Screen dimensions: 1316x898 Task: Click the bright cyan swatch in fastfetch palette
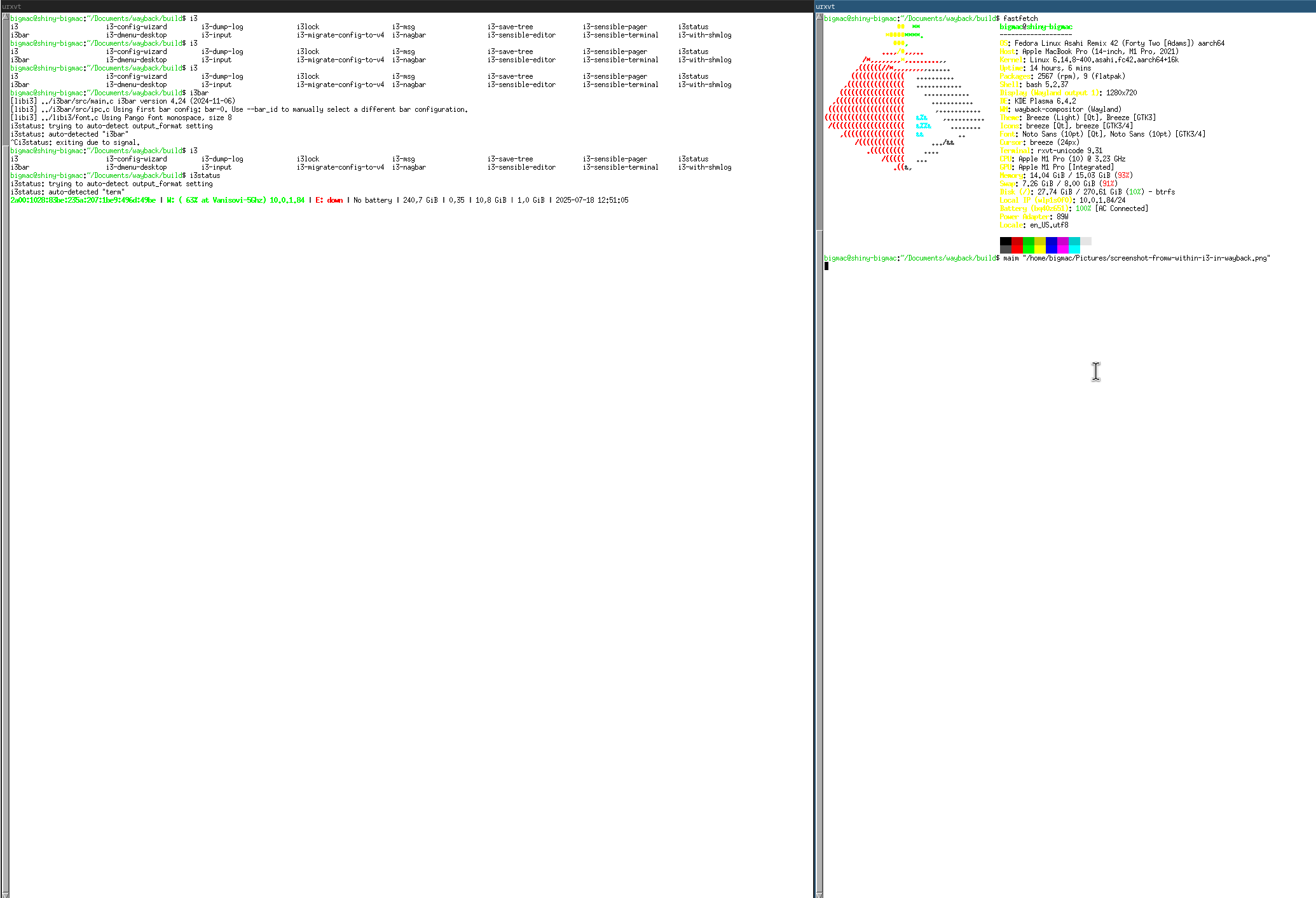(1074, 249)
